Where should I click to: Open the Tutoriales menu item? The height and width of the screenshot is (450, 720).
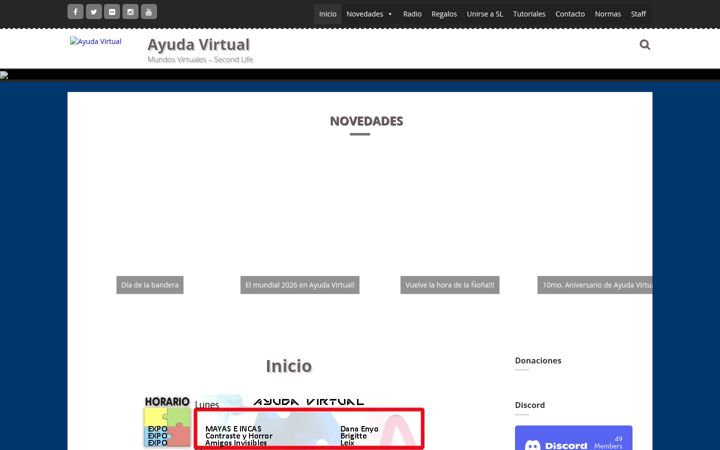click(x=529, y=14)
